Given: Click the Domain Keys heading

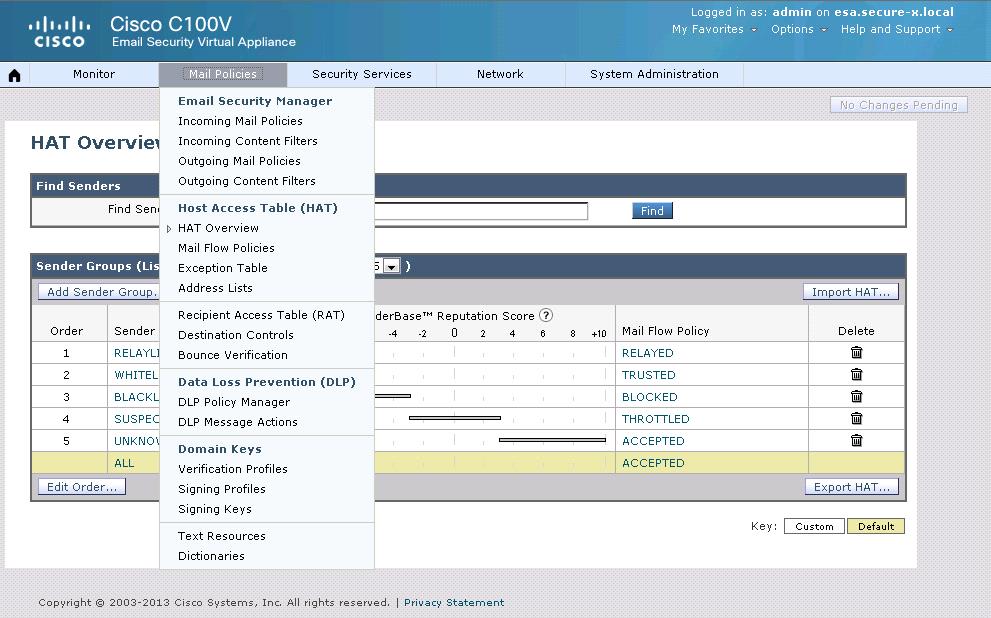Looking at the screenshot, I should click(219, 449).
